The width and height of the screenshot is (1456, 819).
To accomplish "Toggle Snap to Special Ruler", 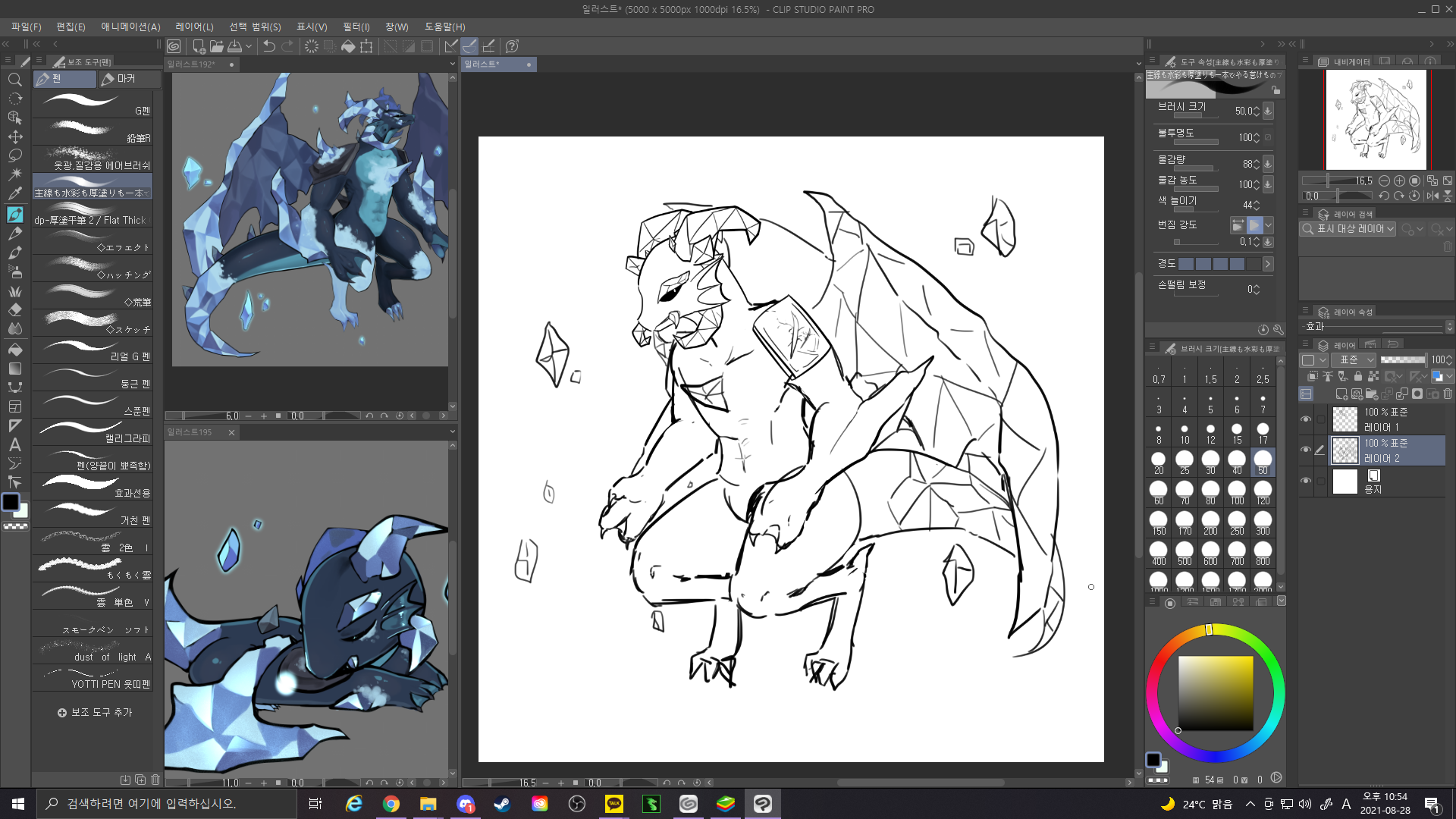I will [470, 46].
